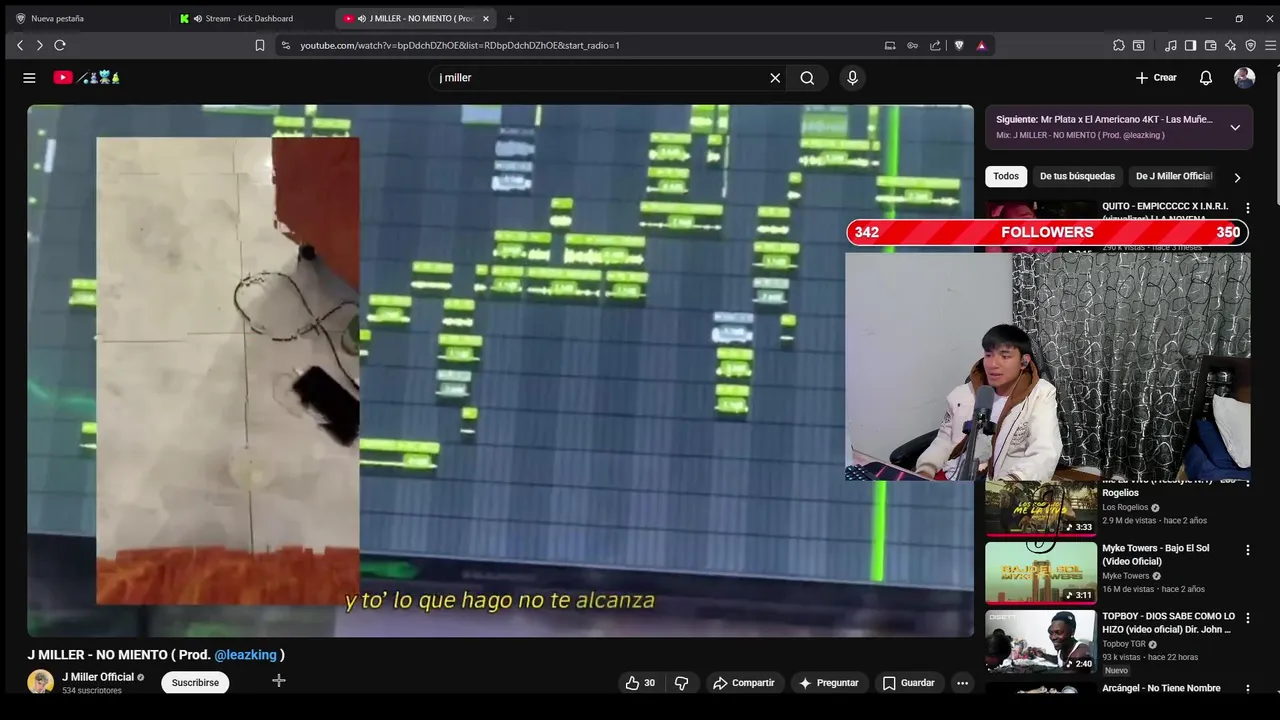Go back in browser history
Viewport: 1280px width, 720px height.
[20, 45]
